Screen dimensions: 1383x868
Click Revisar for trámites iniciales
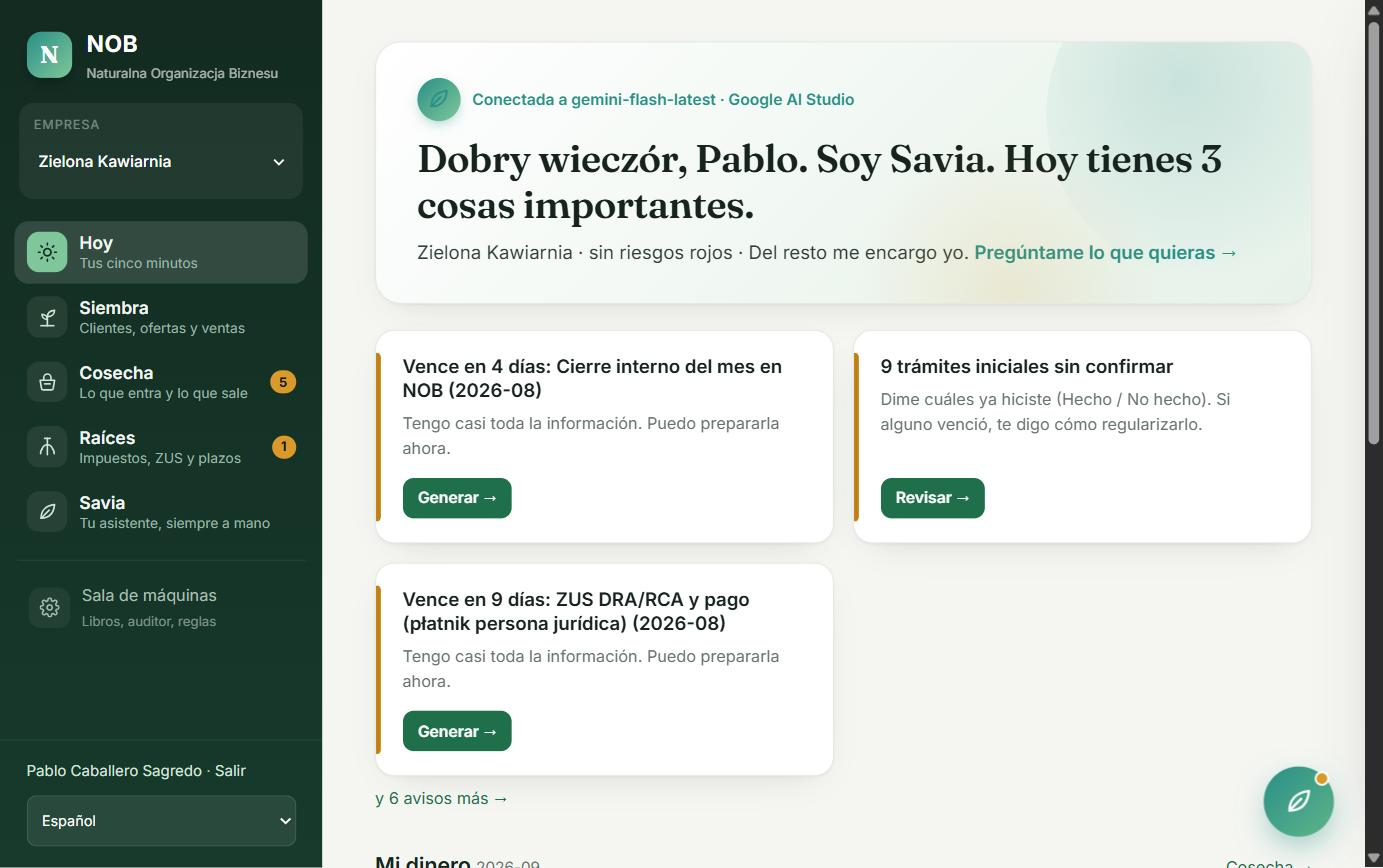click(932, 498)
